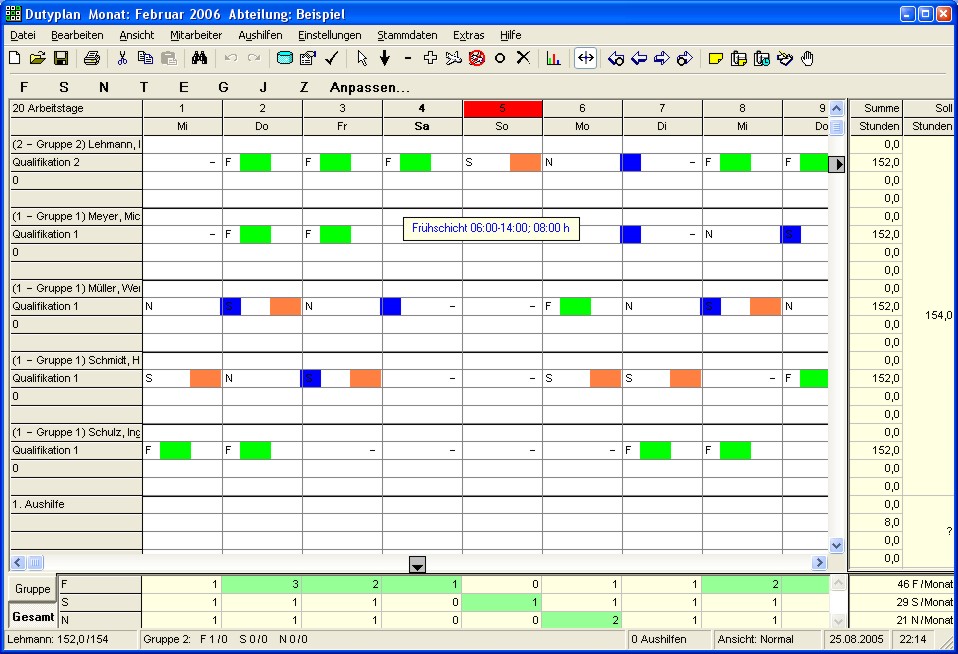This screenshot has height=654, width=958.
Task: Select the black down arrow tool
Action: (x=384, y=58)
